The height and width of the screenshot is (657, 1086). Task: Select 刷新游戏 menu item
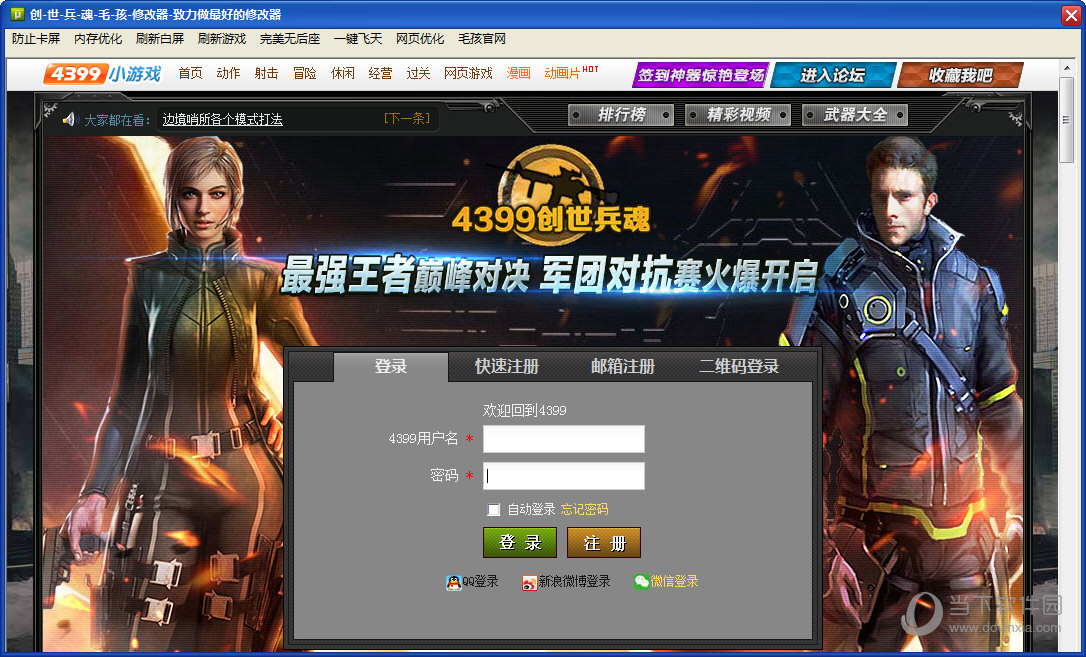[222, 39]
